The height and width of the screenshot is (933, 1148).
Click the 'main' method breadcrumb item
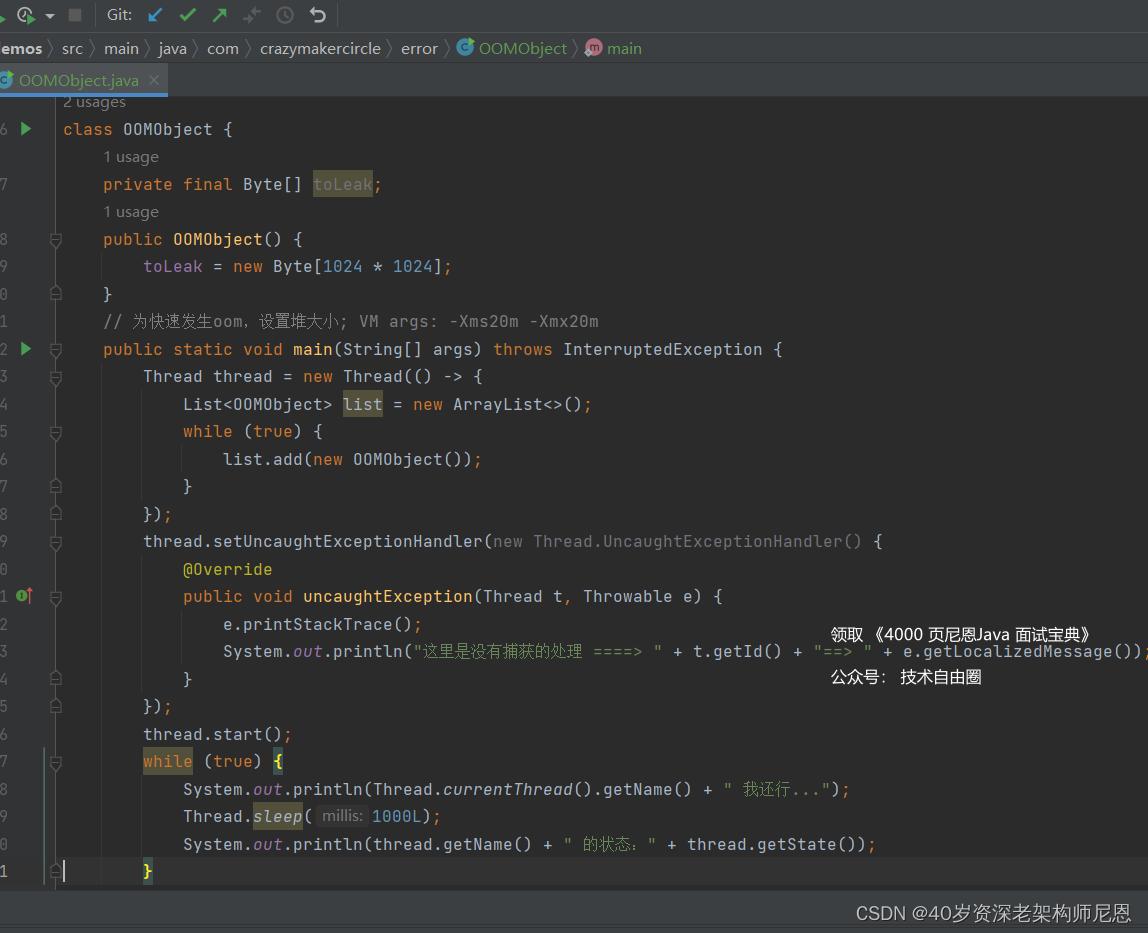pos(623,48)
